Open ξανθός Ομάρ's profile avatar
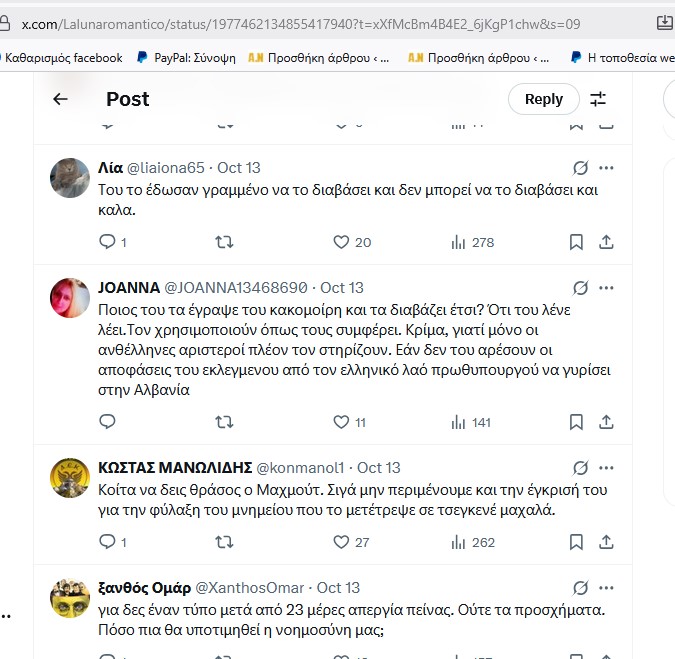The width and height of the screenshot is (675, 659). 70,598
